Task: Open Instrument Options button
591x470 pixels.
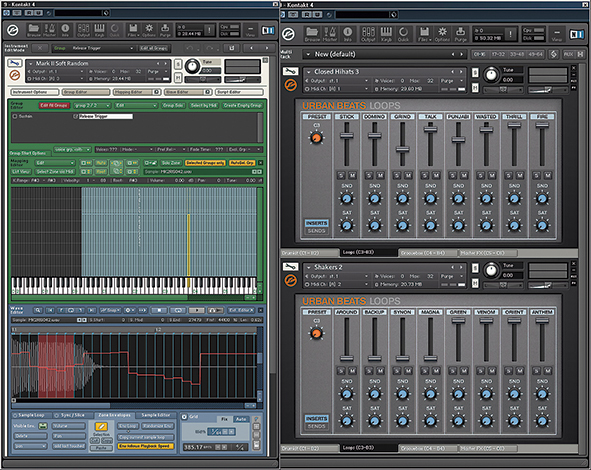Action: click(34, 92)
